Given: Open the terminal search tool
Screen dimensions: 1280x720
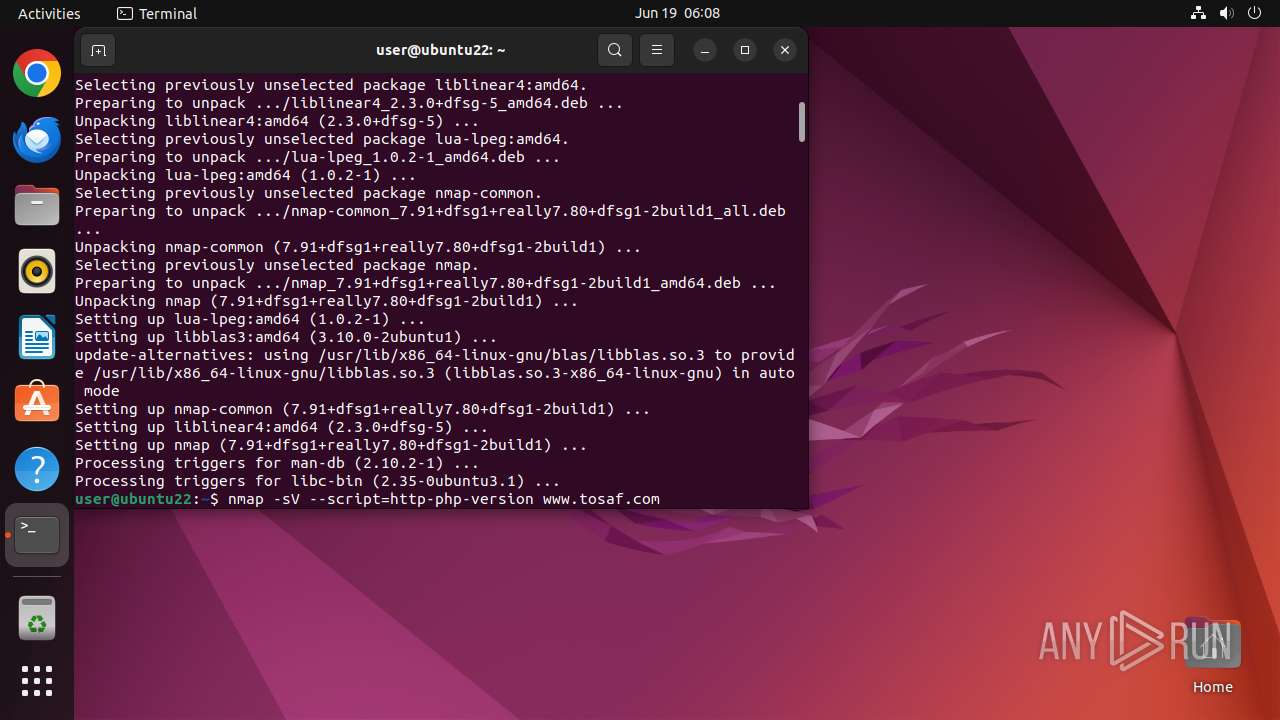Looking at the screenshot, I should pyautogui.click(x=615, y=50).
